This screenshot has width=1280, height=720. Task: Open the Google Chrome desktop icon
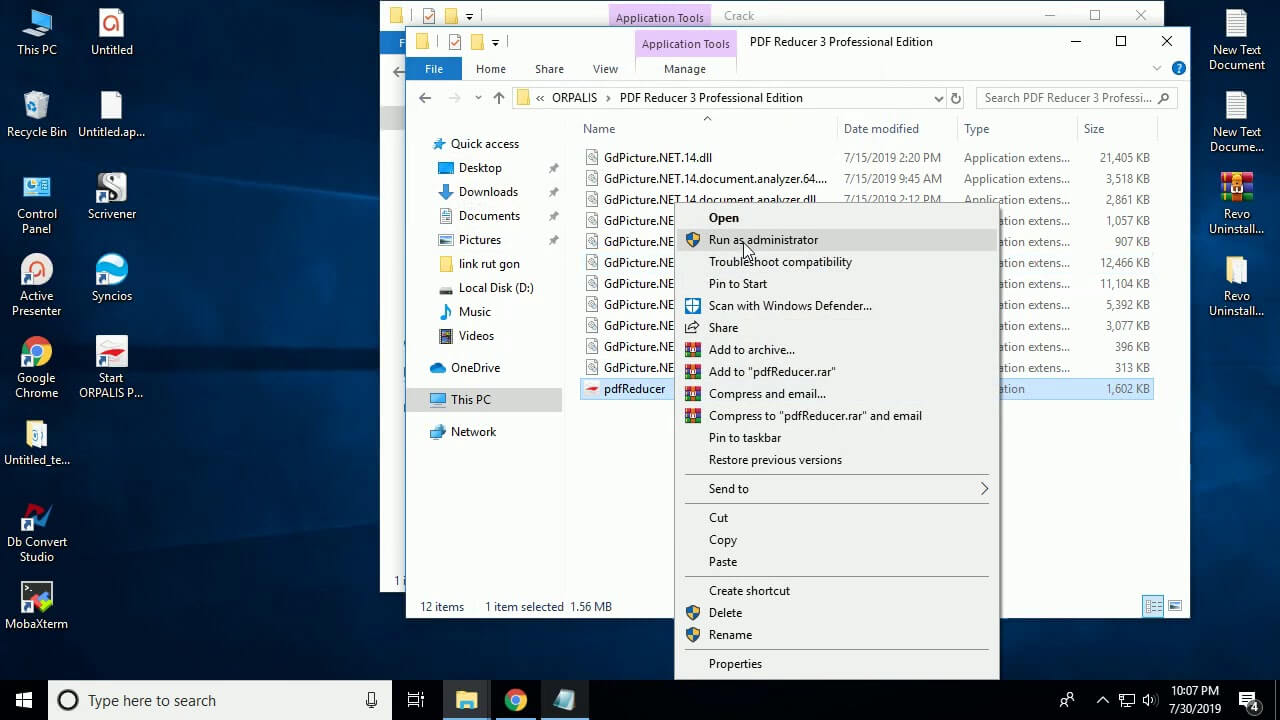(37, 367)
